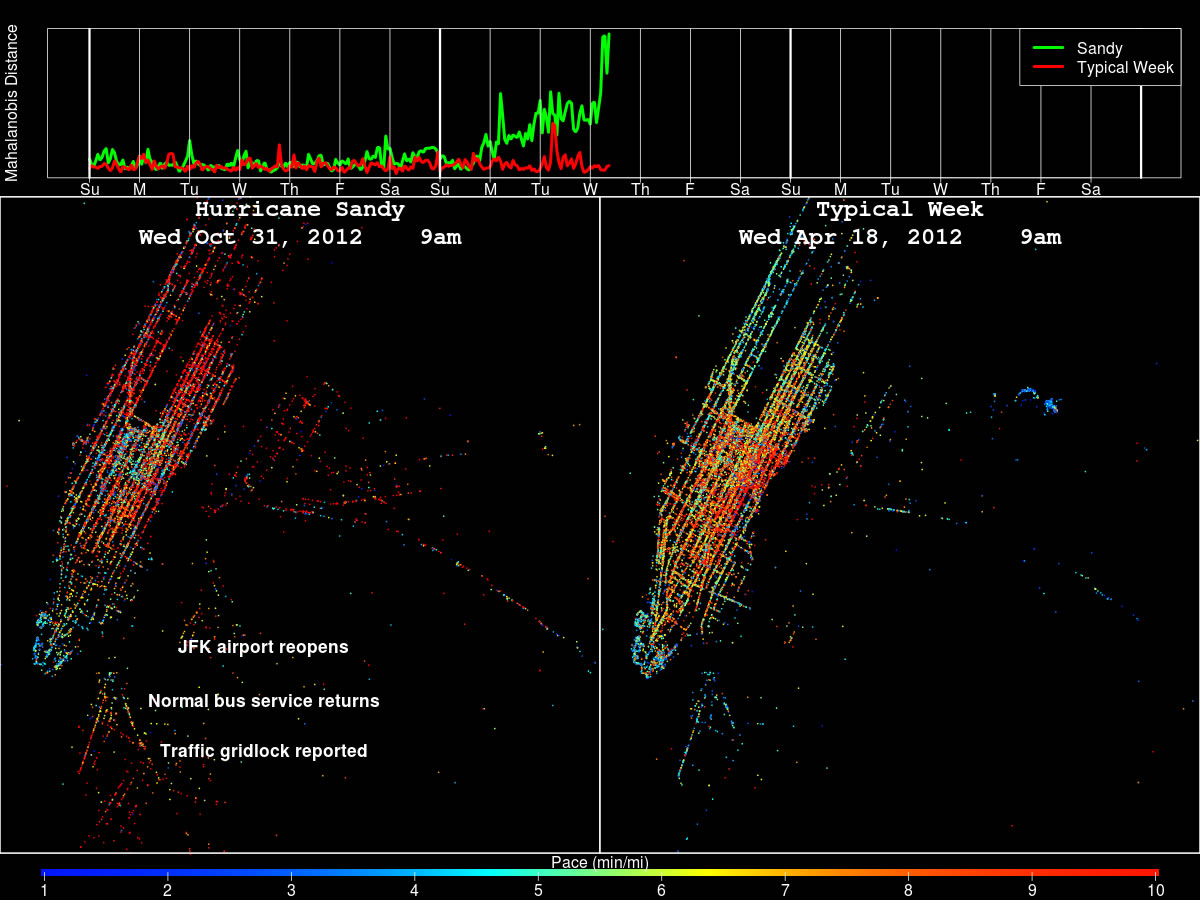The width and height of the screenshot is (1200, 900).
Task: Click pace colorbar at the 5 tick
Action: (x=538, y=873)
